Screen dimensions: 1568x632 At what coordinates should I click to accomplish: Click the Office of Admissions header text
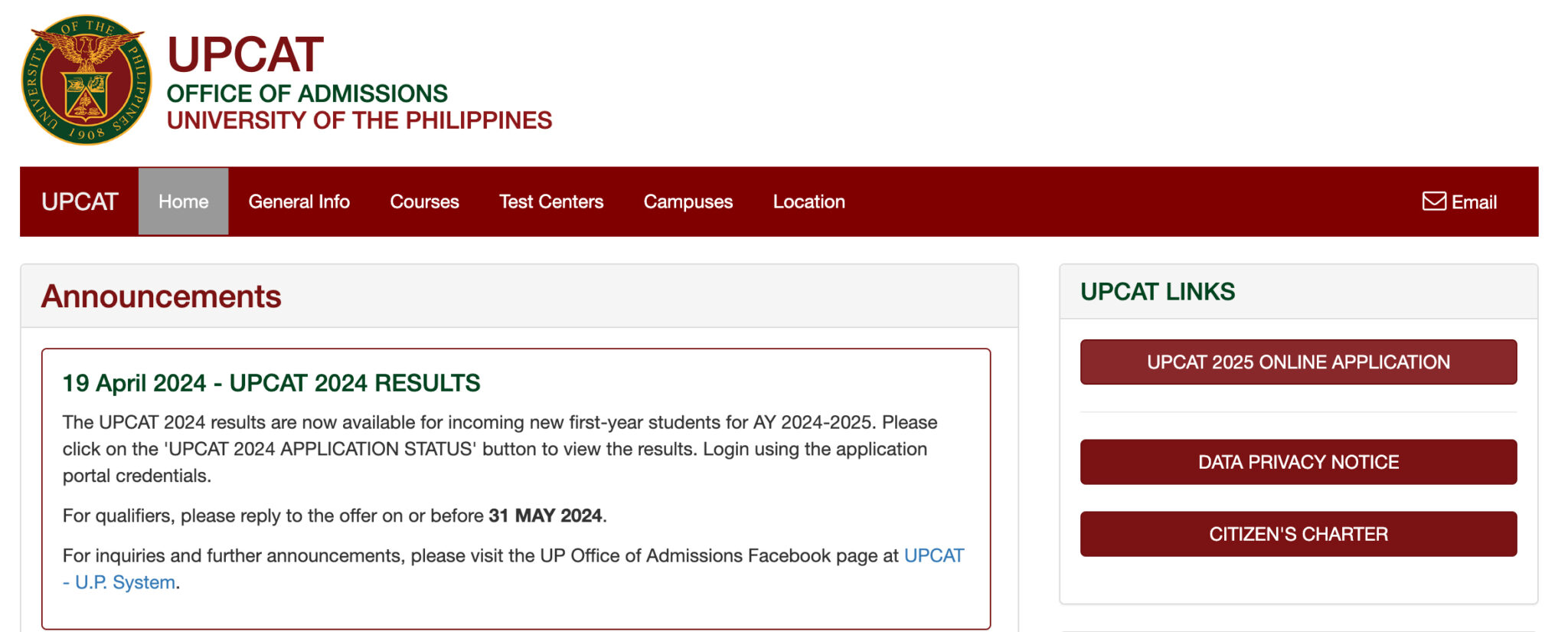[x=307, y=93]
